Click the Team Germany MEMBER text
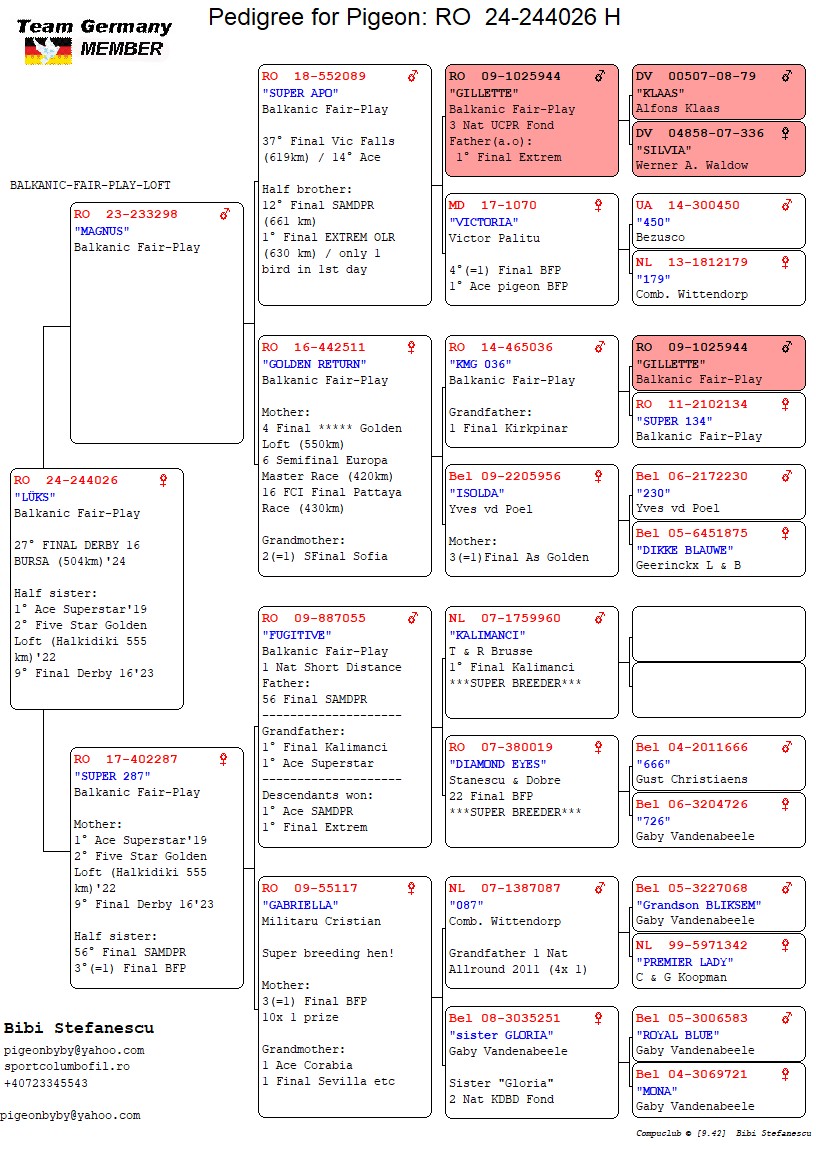Screen dimensions: 816x1172 point(95,37)
